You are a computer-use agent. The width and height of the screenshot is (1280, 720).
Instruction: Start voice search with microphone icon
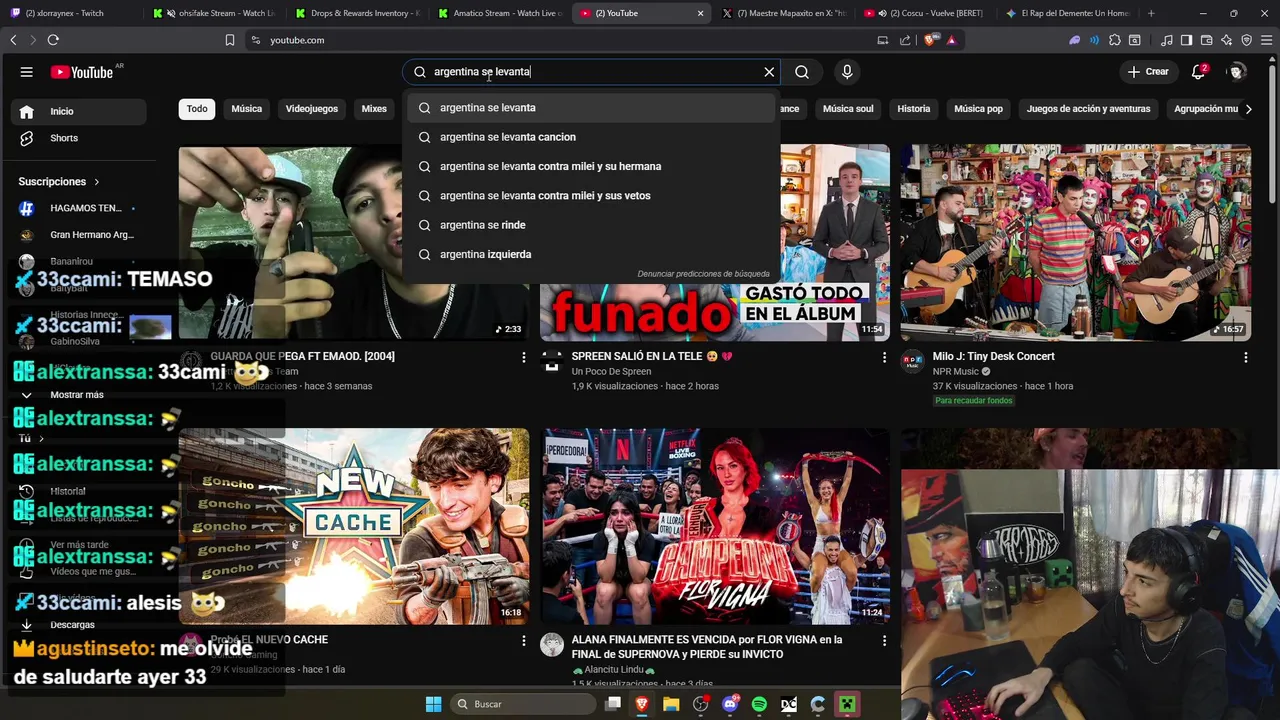(x=847, y=72)
